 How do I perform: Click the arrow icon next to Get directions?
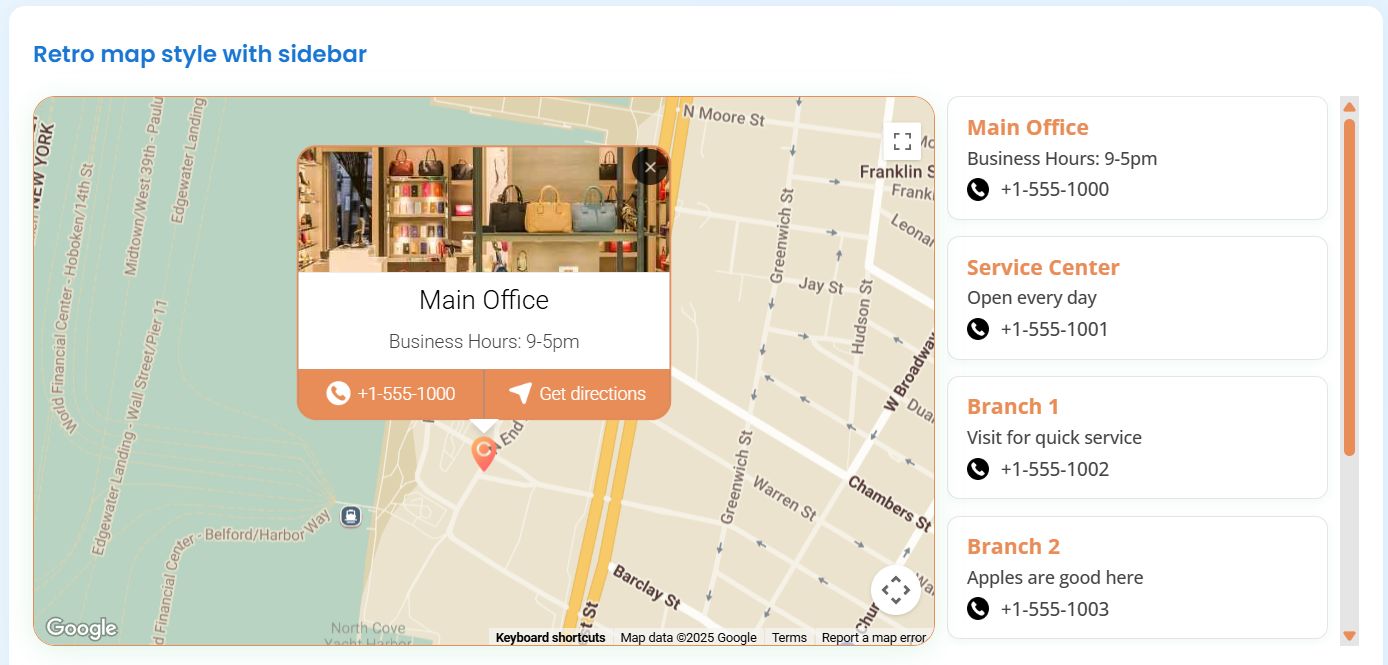point(520,394)
